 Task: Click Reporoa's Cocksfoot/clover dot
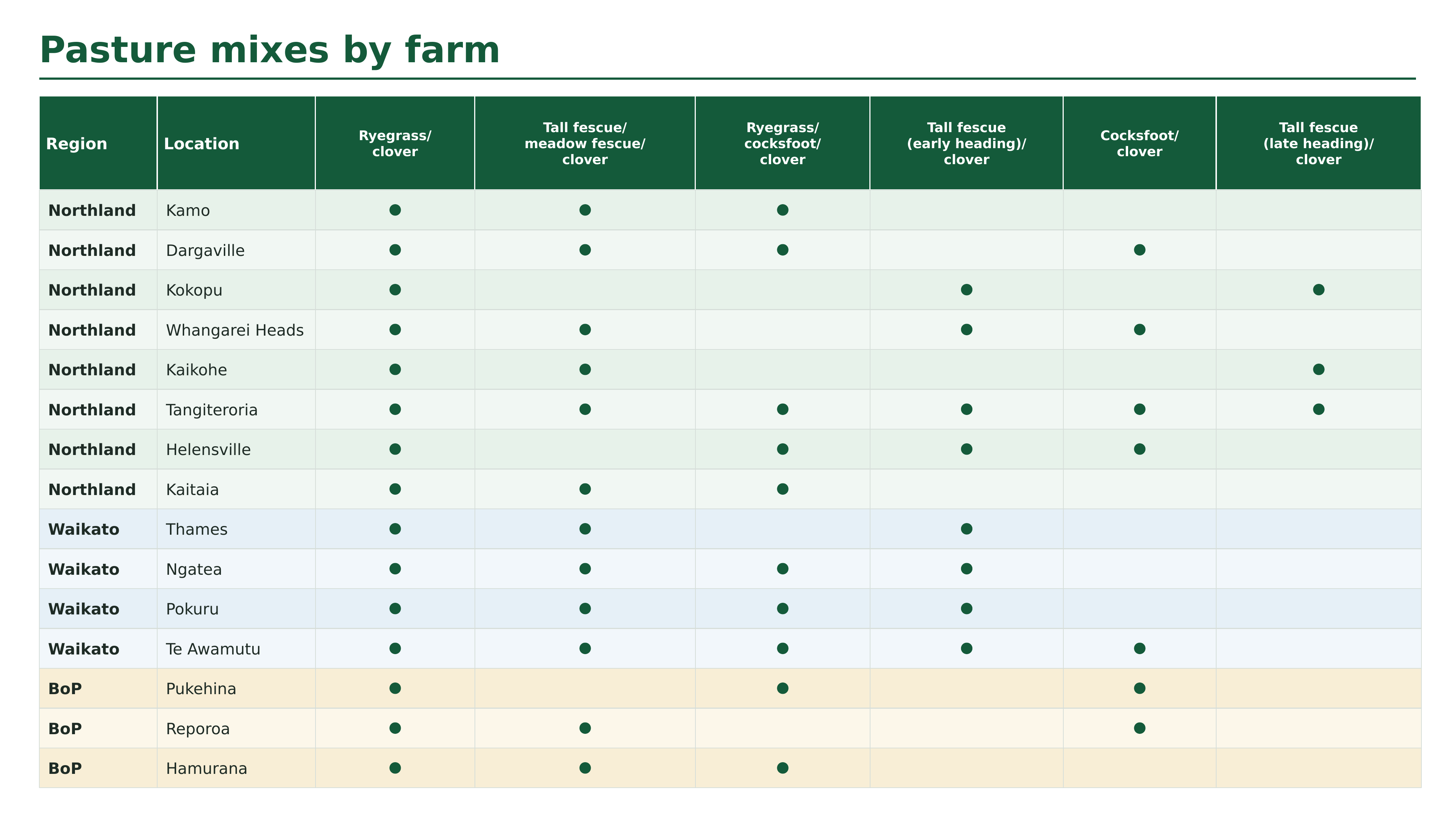tap(1139, 728)
